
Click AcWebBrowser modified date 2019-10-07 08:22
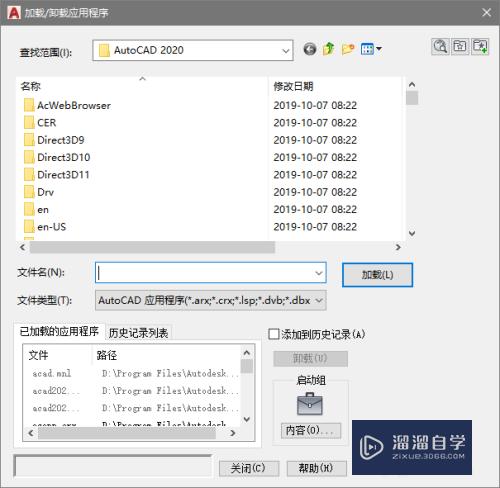pyautogui.click(x=315, y=105)
